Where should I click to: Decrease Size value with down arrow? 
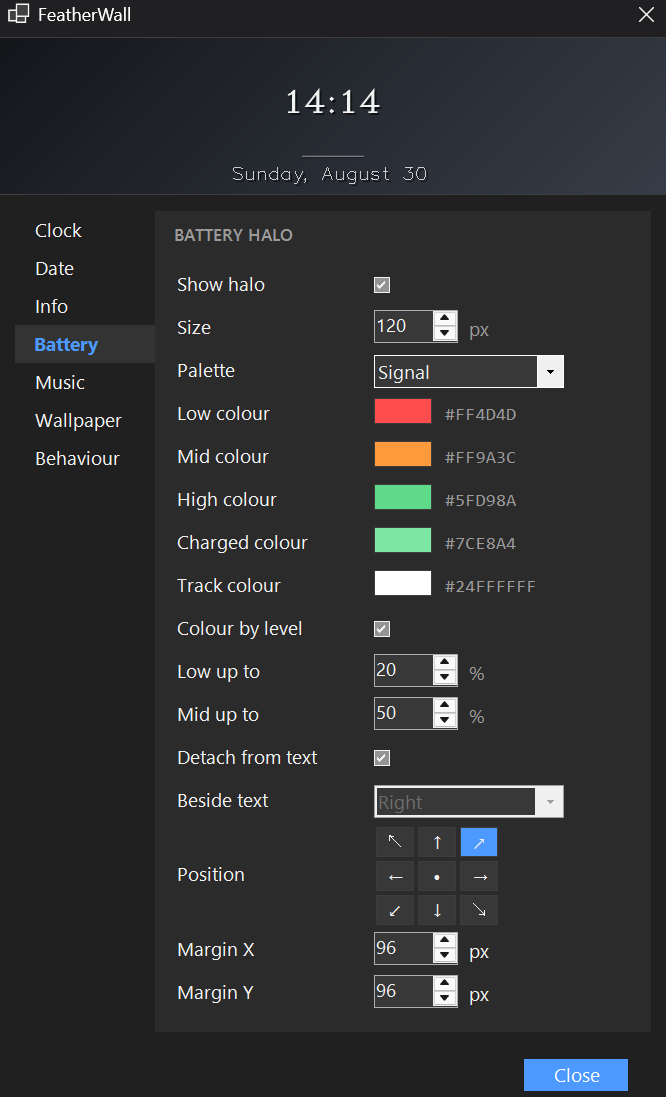click(x=444, y=334)
